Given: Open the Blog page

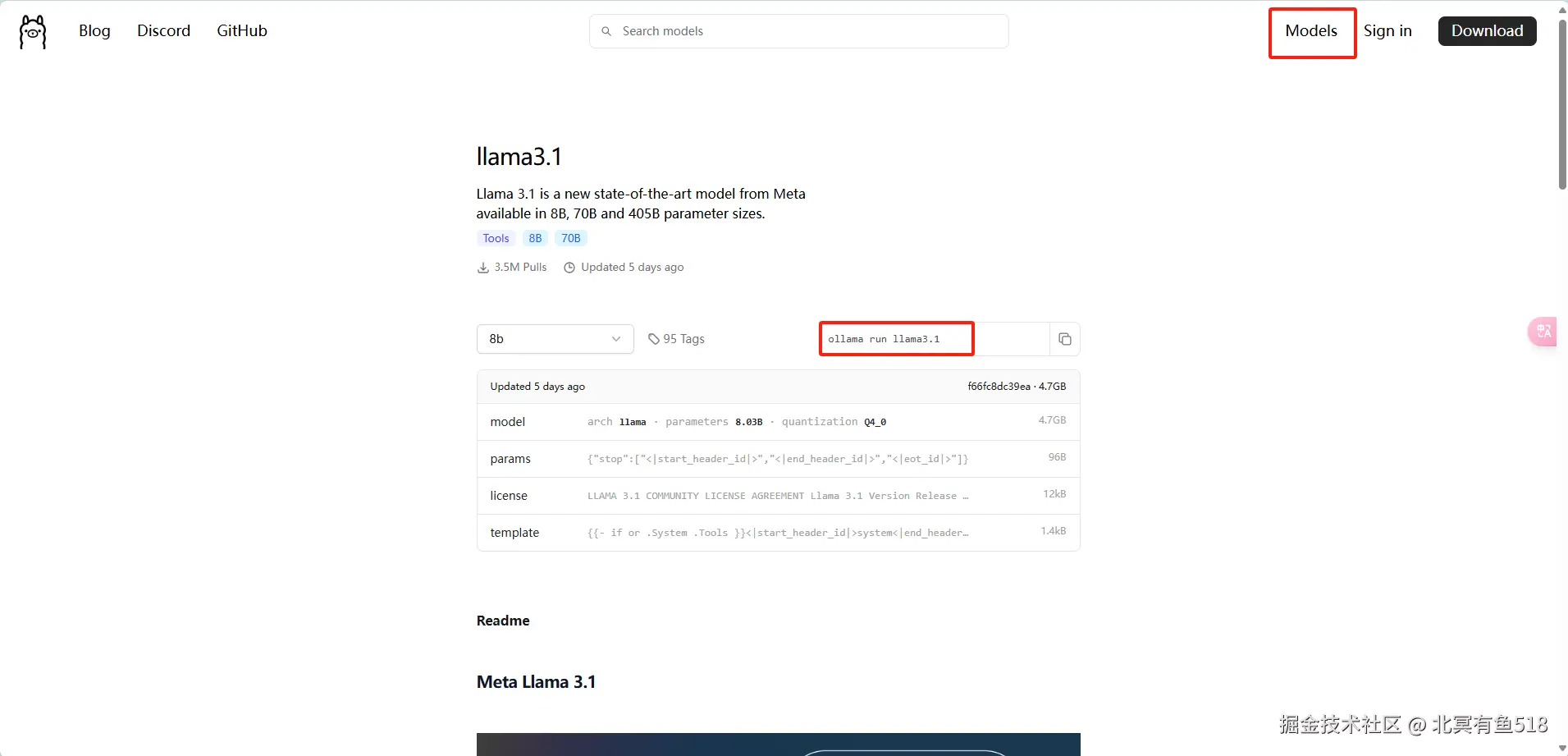Looking at the screenshot, I should click(94, 30).
